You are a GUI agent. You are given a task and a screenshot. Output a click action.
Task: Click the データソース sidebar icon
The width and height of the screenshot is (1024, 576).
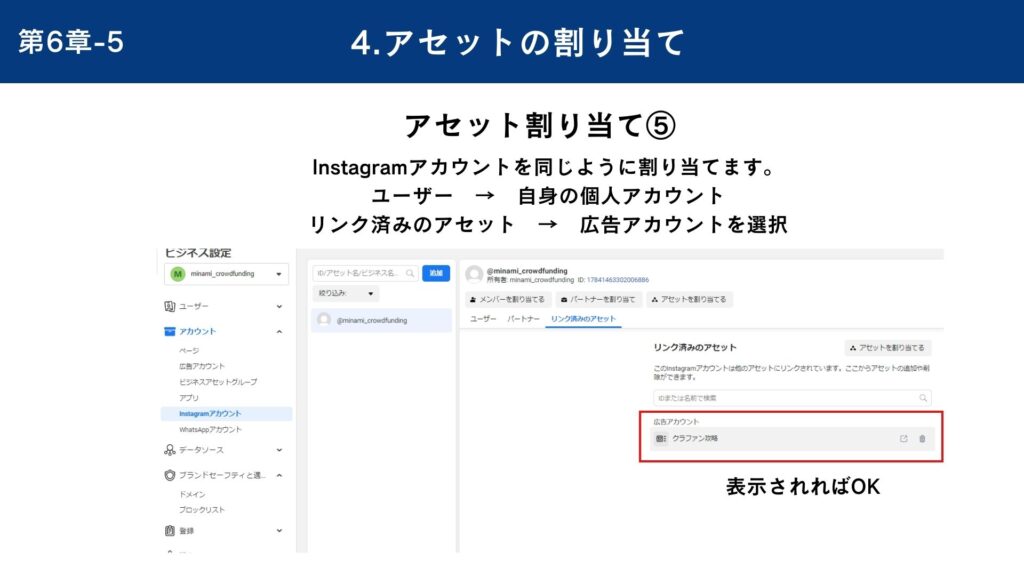pos(170,450)
